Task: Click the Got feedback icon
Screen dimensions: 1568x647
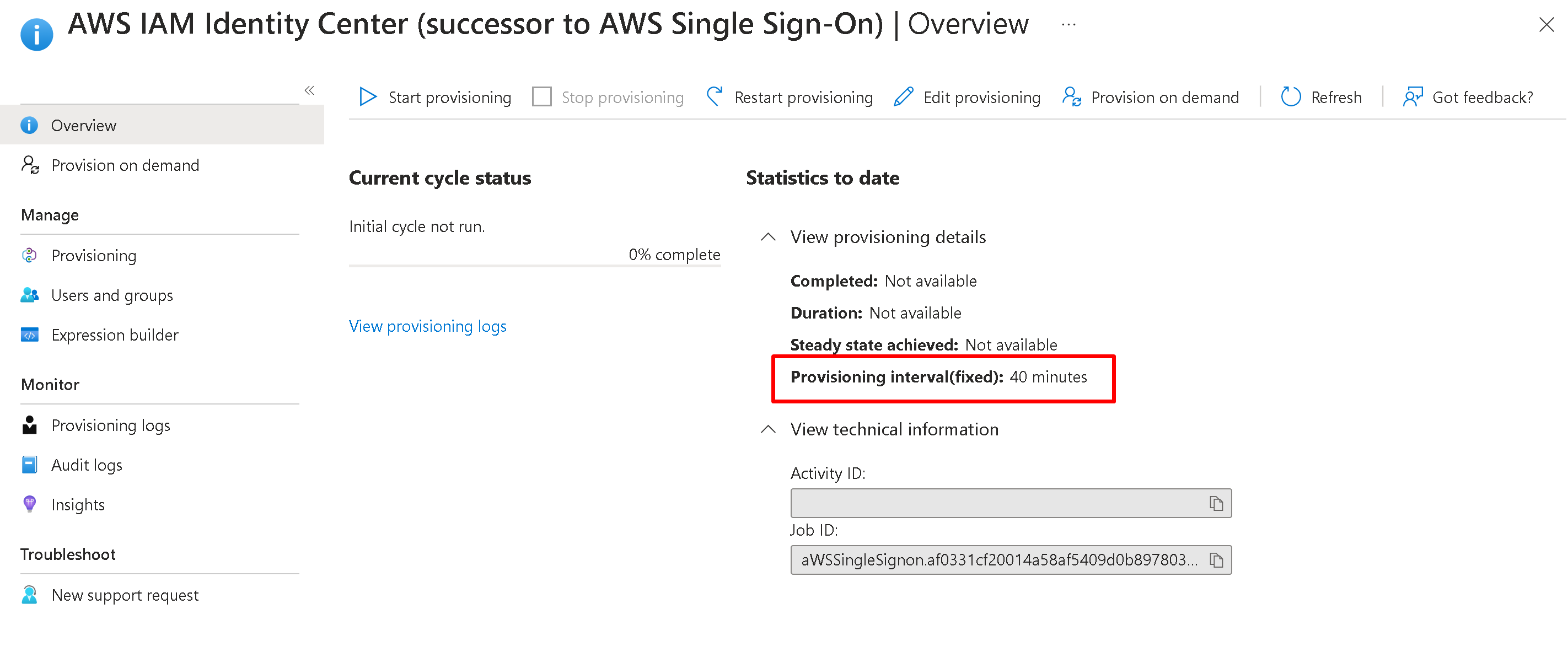Action: tap(1412, 97)
